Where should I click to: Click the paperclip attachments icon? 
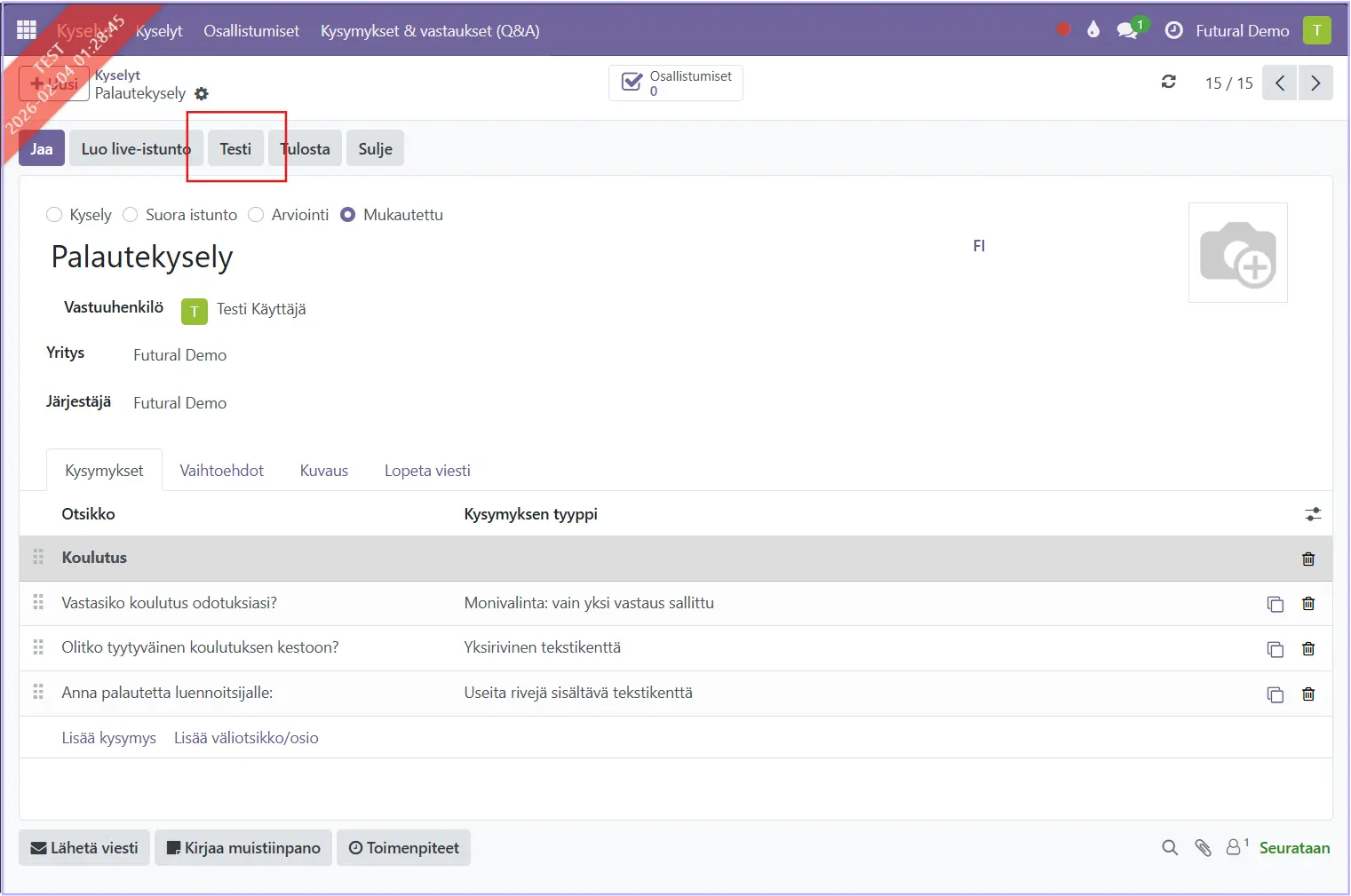coord(1203,848)
